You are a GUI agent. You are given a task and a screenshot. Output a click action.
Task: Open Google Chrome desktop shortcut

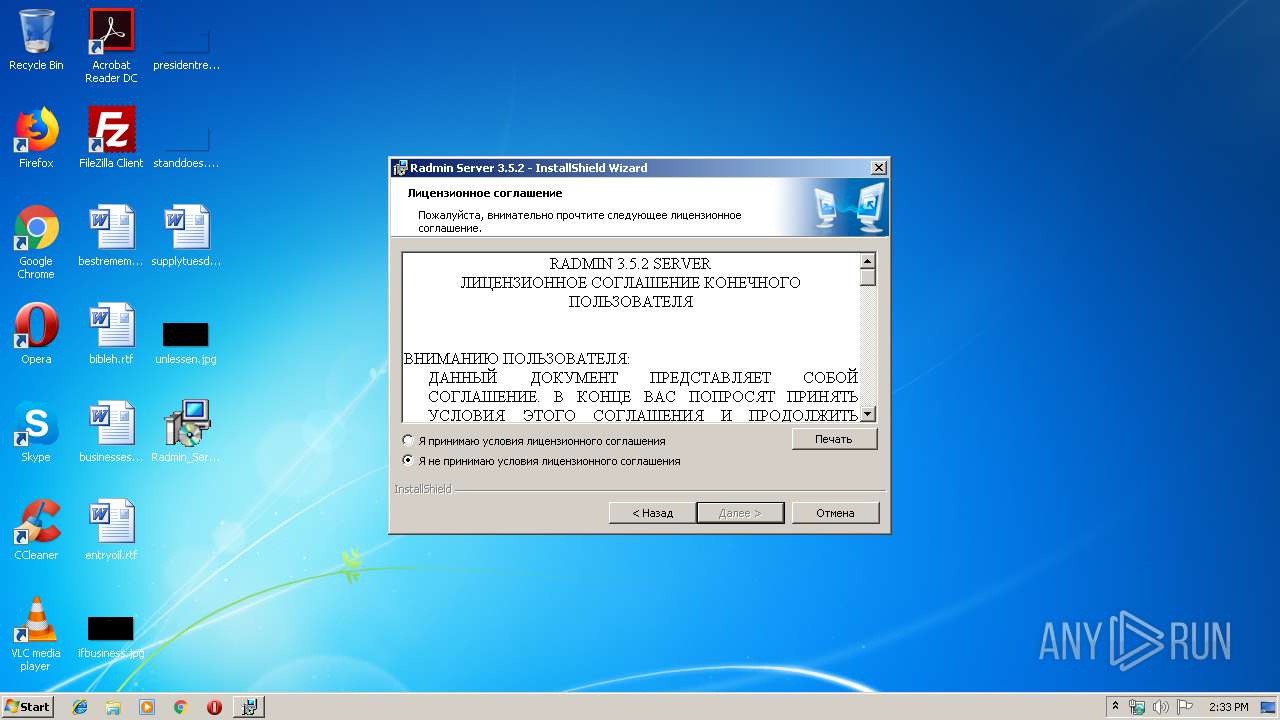[x=36, y=242]
